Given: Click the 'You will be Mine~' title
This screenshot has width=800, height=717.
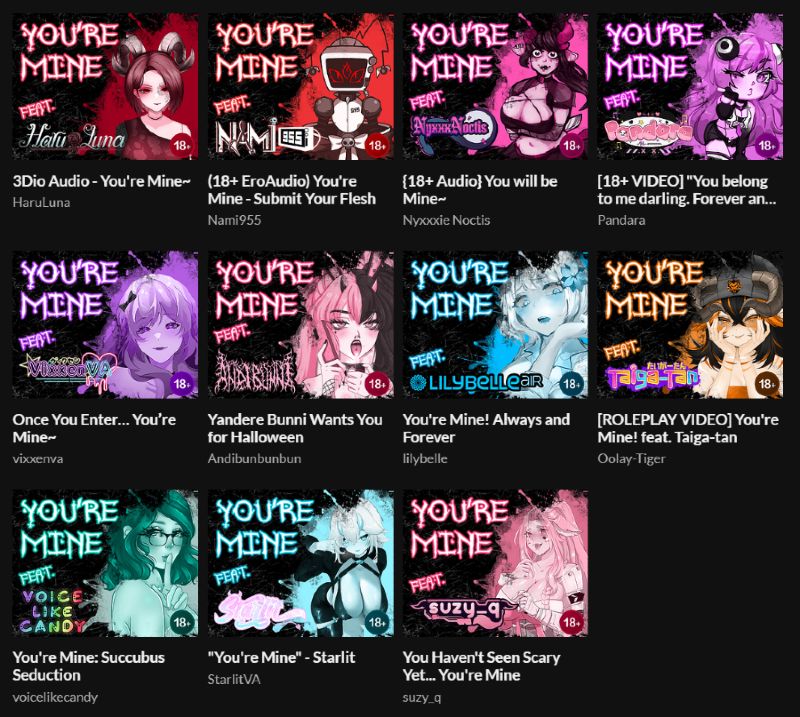Looking at the screenshot, I should [x=480, y=190].
